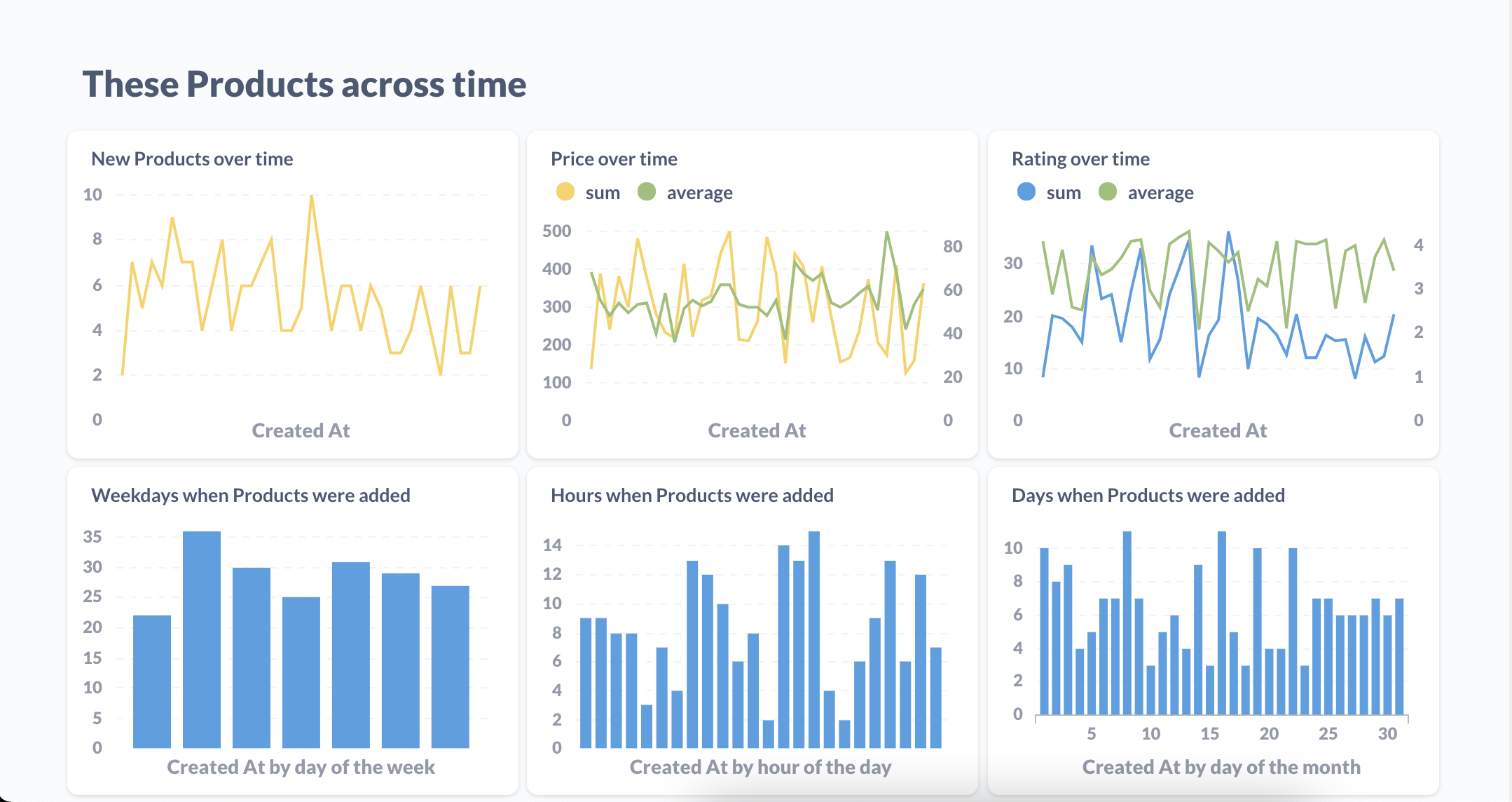Click the green average legend dot in Rating chart
The height and width of the screenshot is (802, 1512).
tap(1107, 191)
